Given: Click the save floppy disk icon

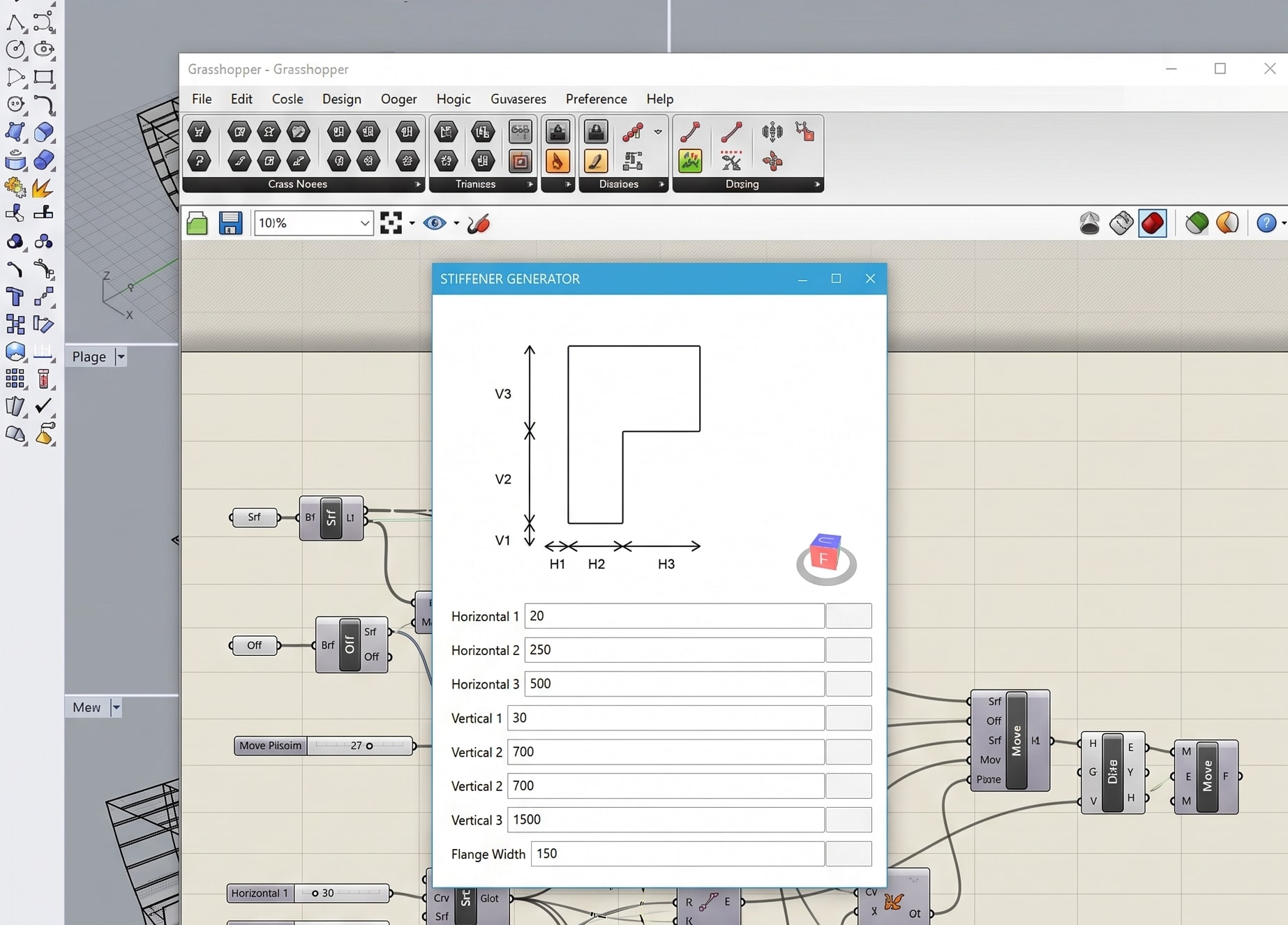Looking at the screenshot, I should (230, 223).
